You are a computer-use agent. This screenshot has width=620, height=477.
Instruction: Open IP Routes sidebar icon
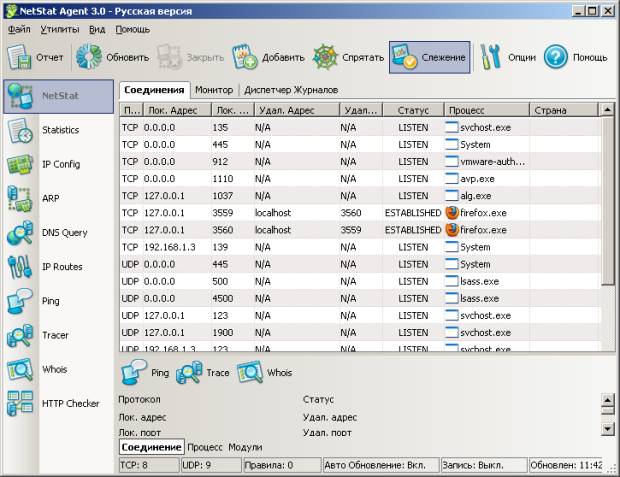[x=20, y=267]
